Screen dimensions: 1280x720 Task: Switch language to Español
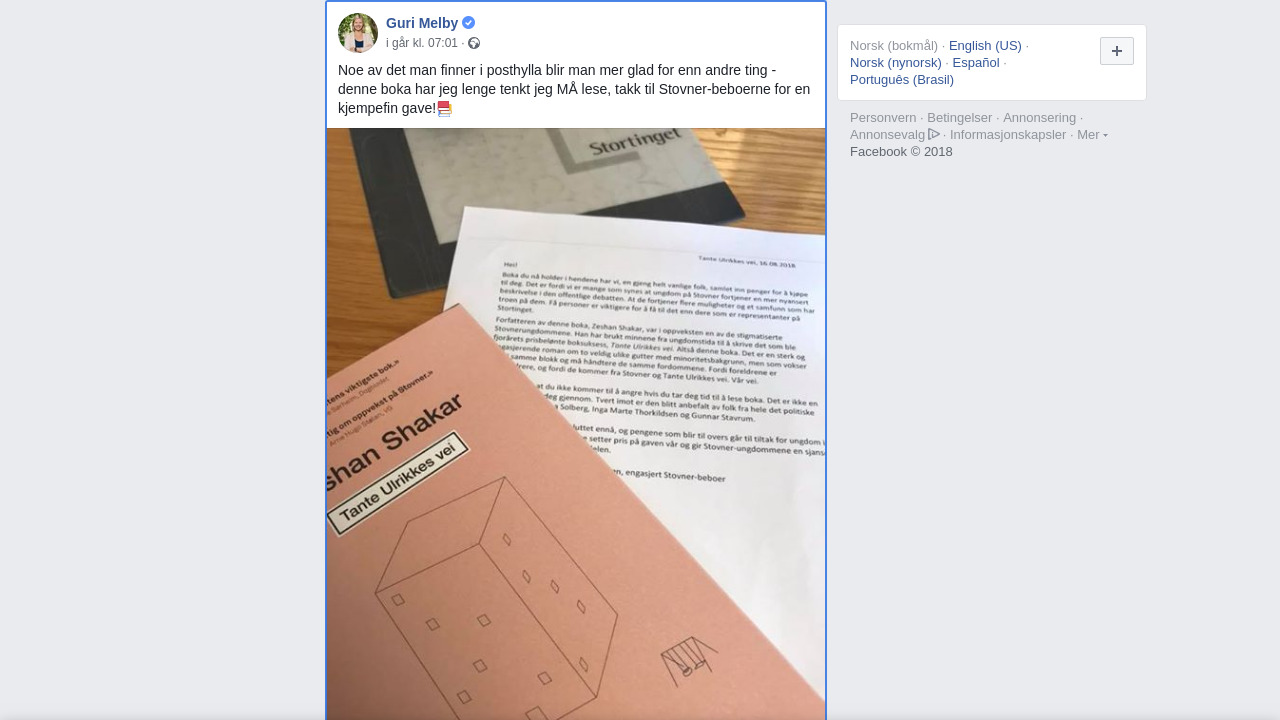[x=976, y=62]
